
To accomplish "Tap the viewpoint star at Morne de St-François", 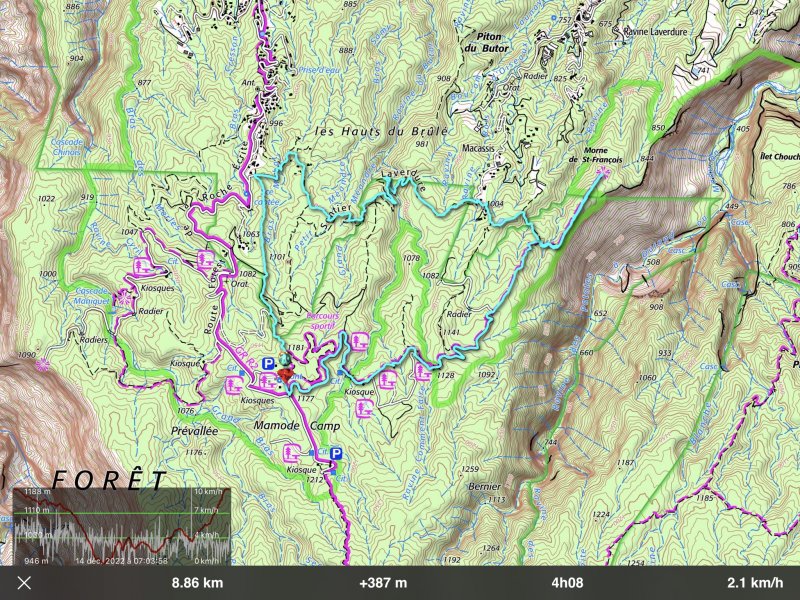I will (x=602, y=173).
